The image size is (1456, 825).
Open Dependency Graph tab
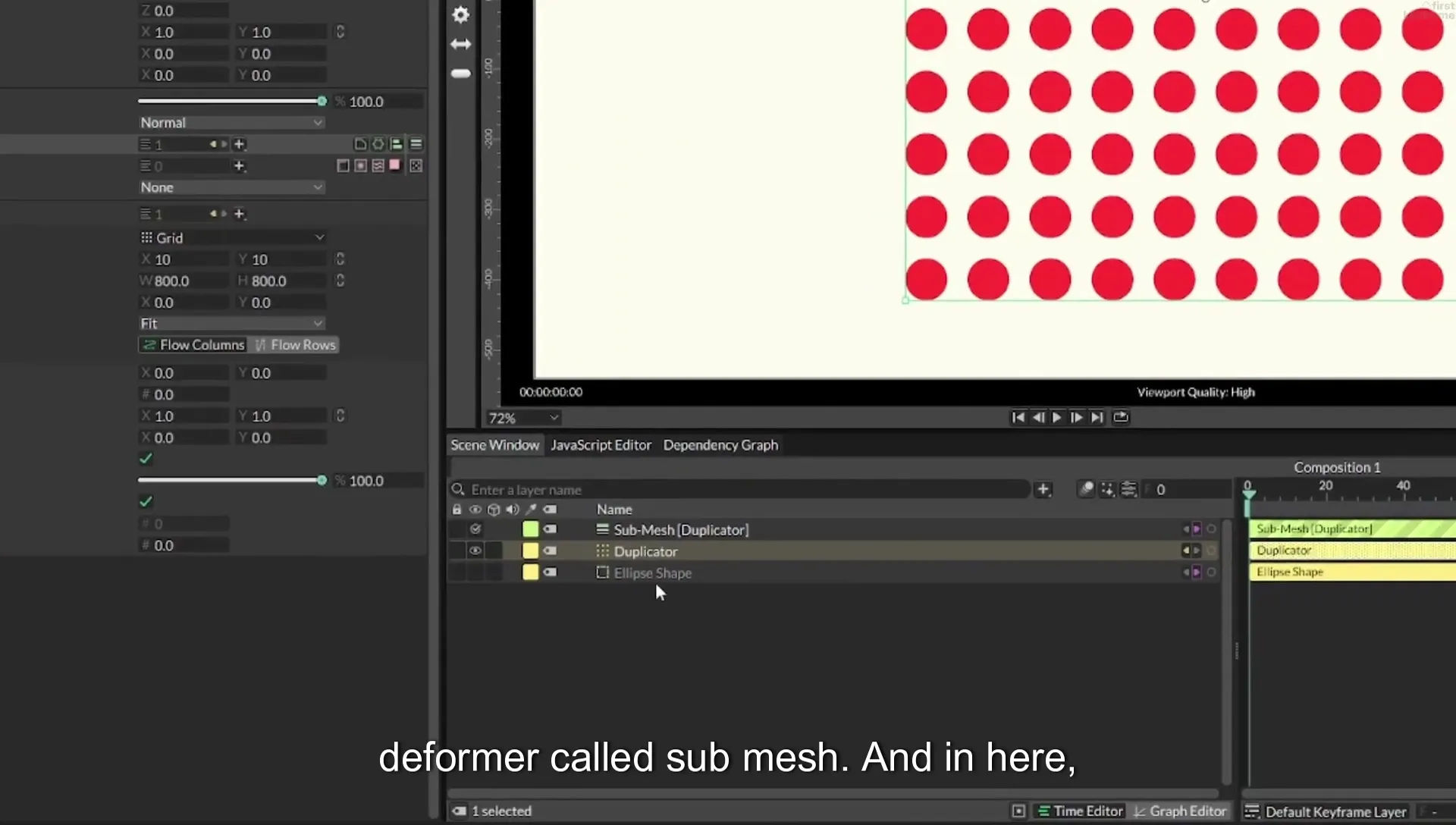tap(720, 445)
